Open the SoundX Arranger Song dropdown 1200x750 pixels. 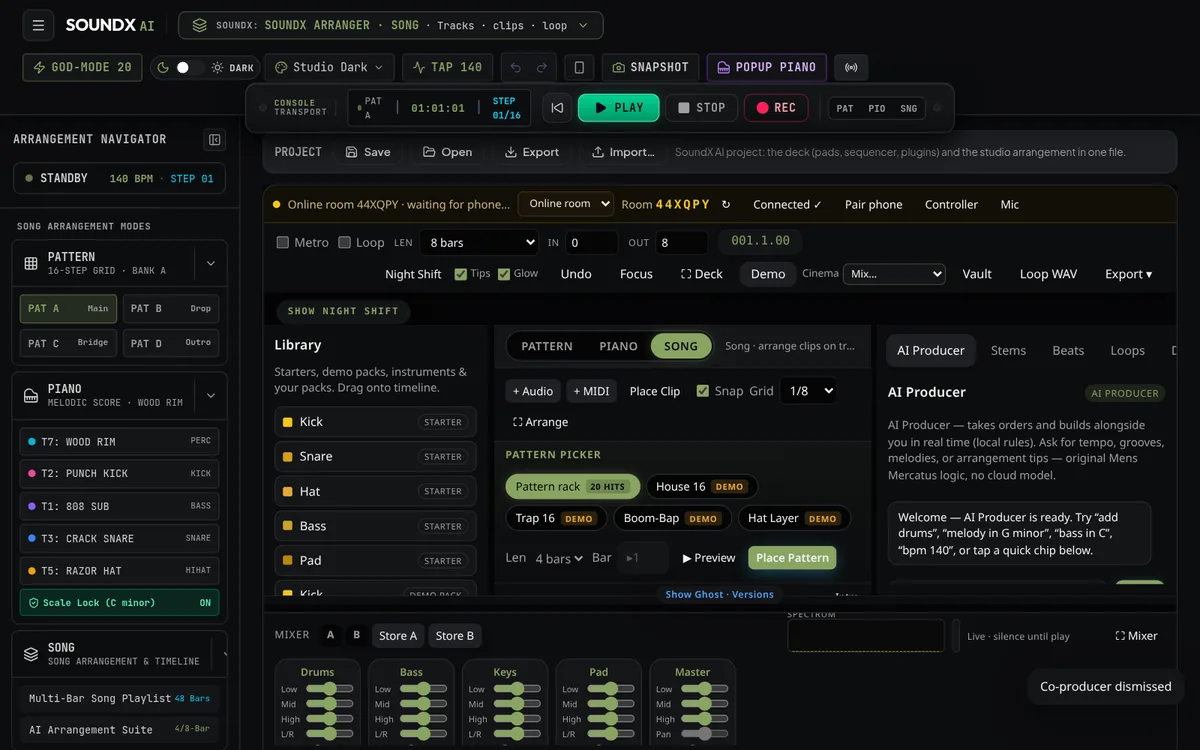(390, 25)
